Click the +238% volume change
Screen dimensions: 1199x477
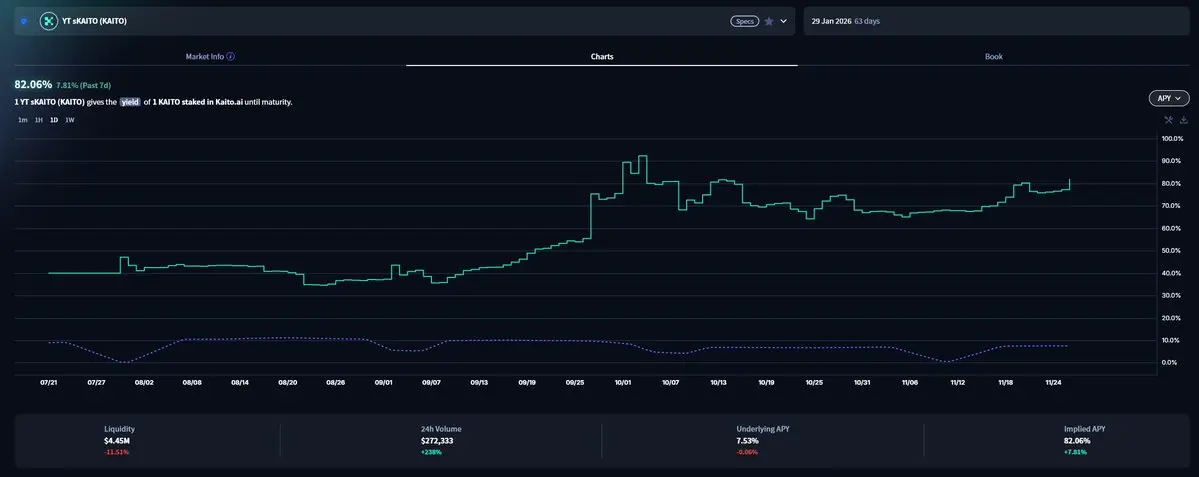[x=431, y=453]
